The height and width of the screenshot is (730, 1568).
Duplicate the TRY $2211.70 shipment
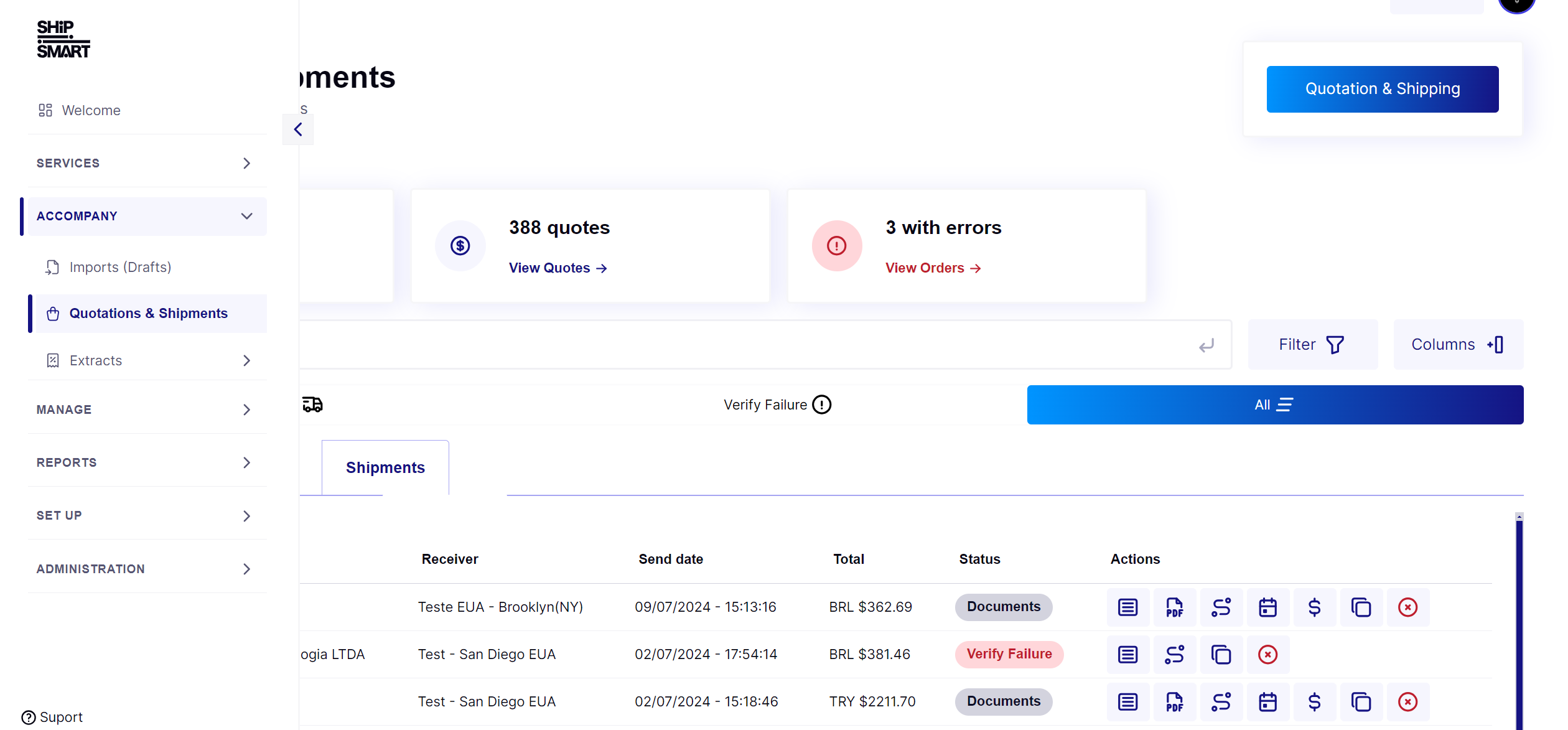[1361, 702]
